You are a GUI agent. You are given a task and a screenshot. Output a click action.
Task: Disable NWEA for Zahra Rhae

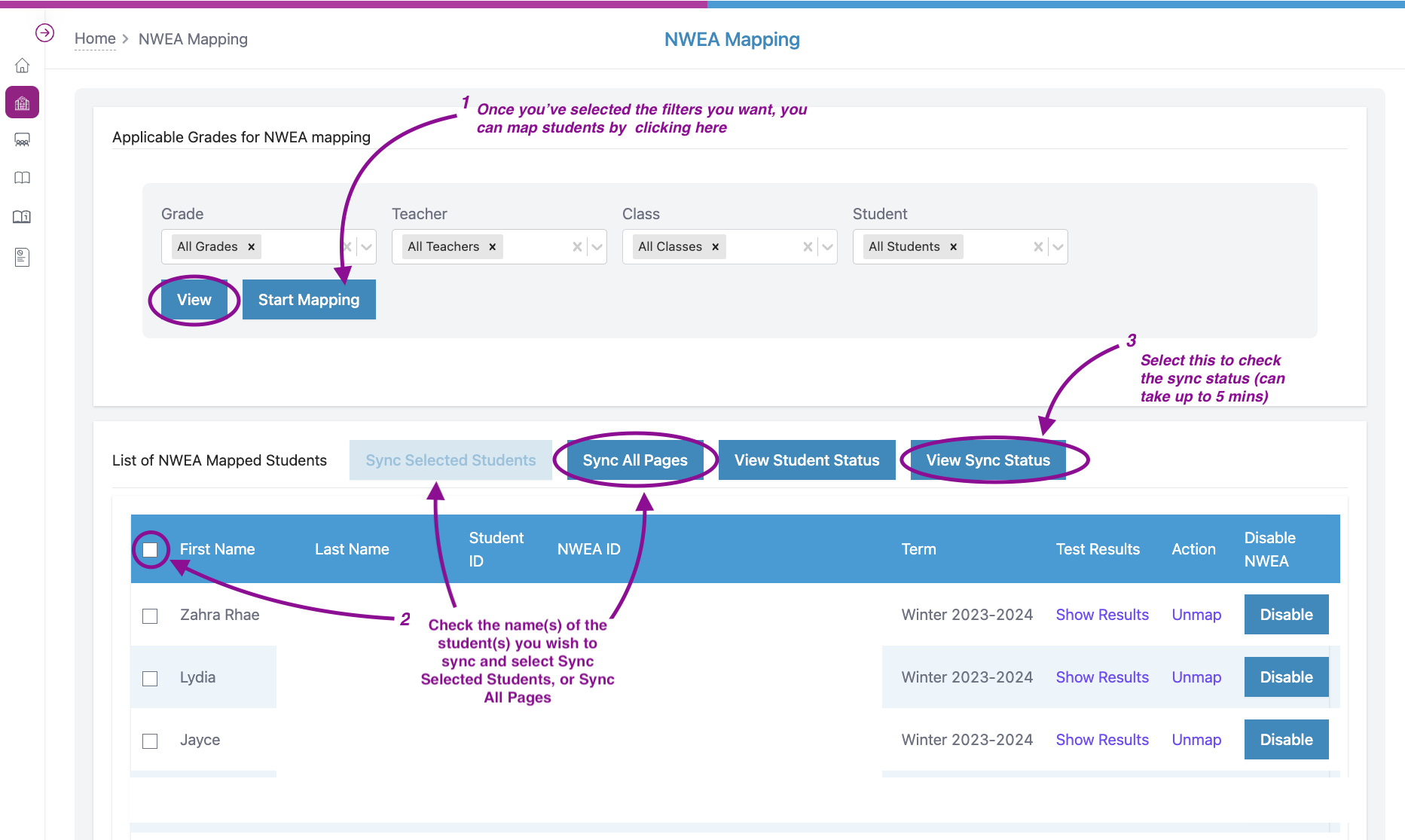[1286, 615]
